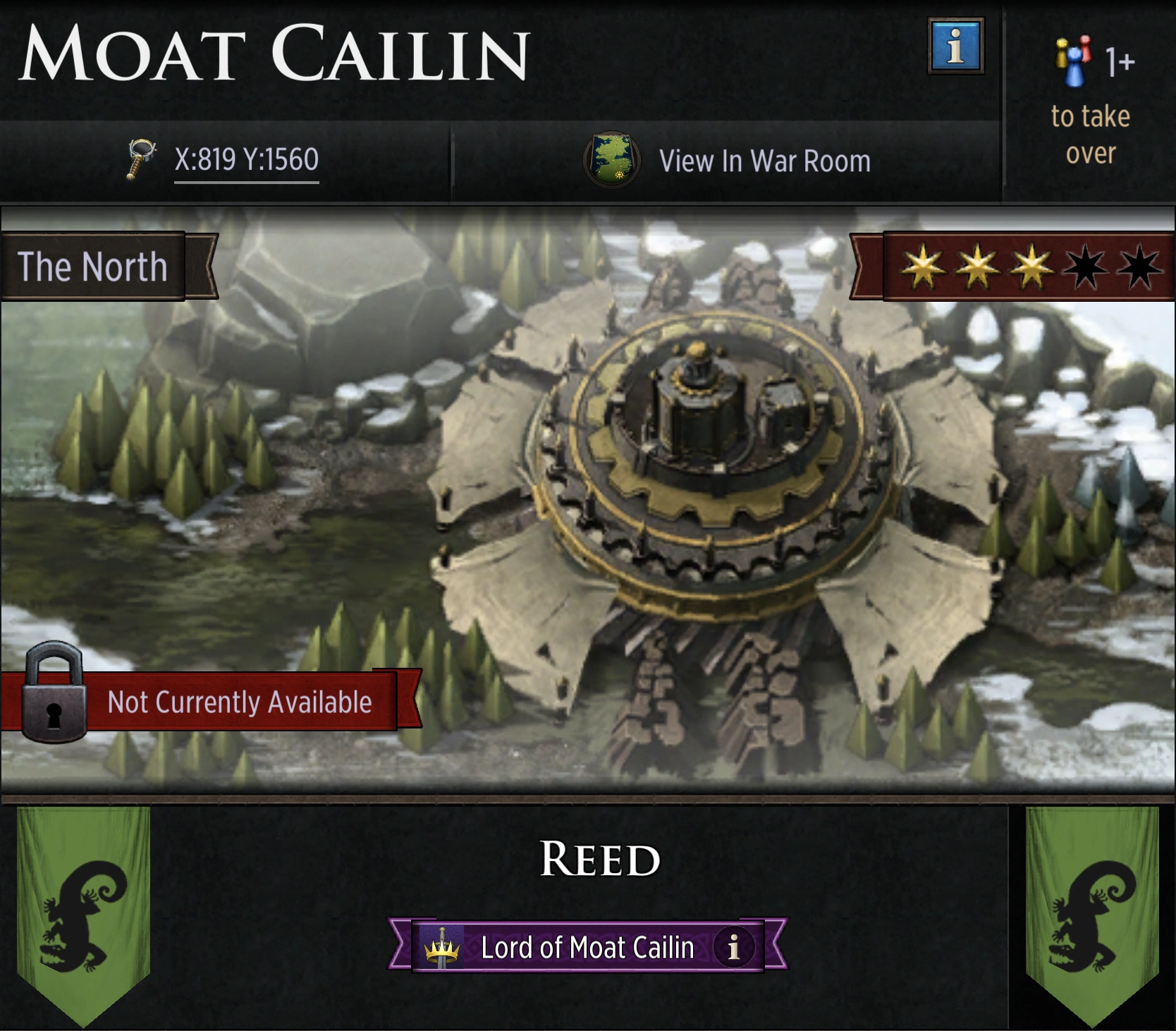Viewport: 1176px width, 1031px height.
Task: Tap the star rating ribbon
Action: 1012,267
